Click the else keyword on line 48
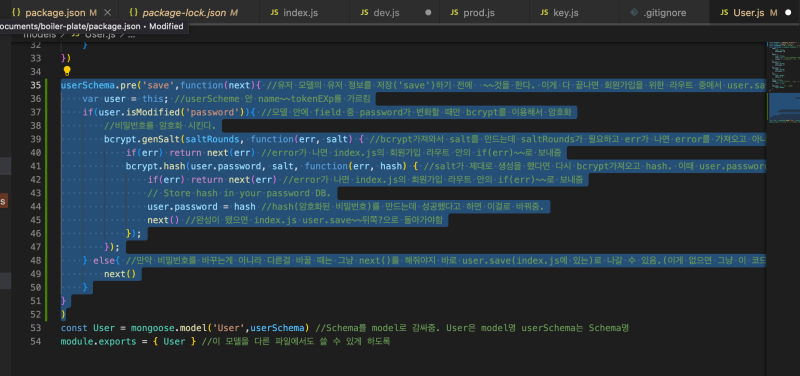The image size is (800, 376). (104, 261)
